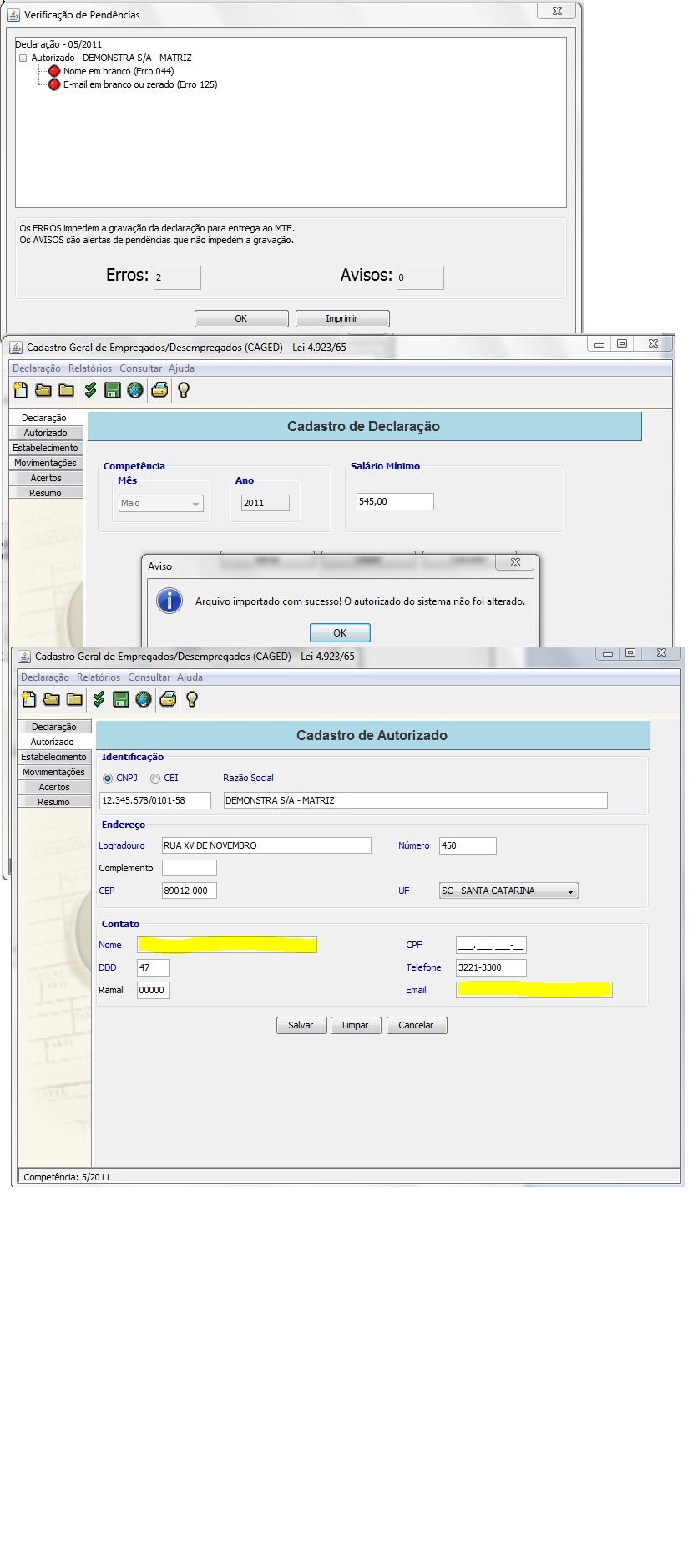The image size is (698, 1568).
Task: Open Consultar menu in Cadastro de Declaração window
Action: 140,368
